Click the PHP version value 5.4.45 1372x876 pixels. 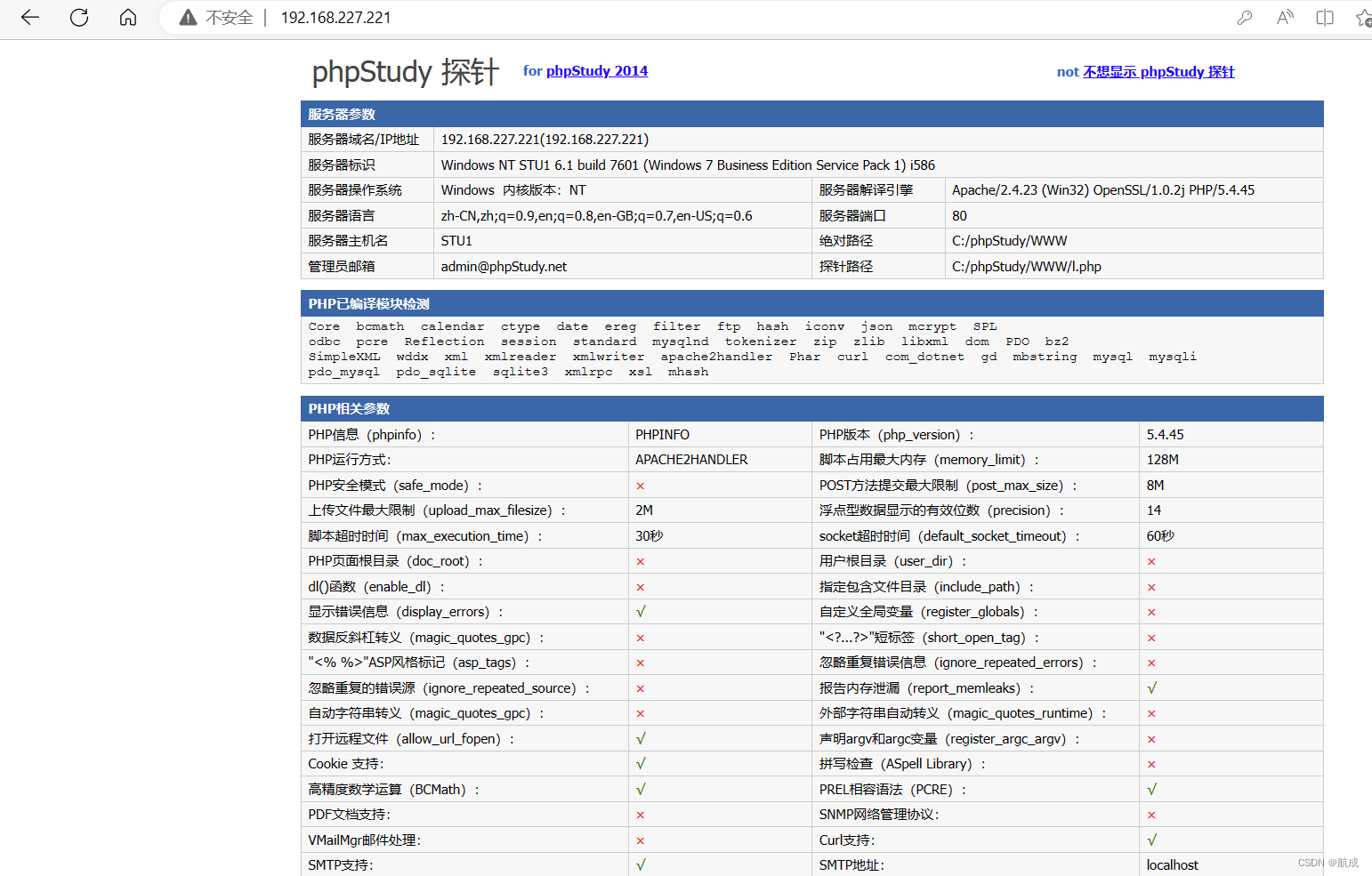tap(1165, 435)
